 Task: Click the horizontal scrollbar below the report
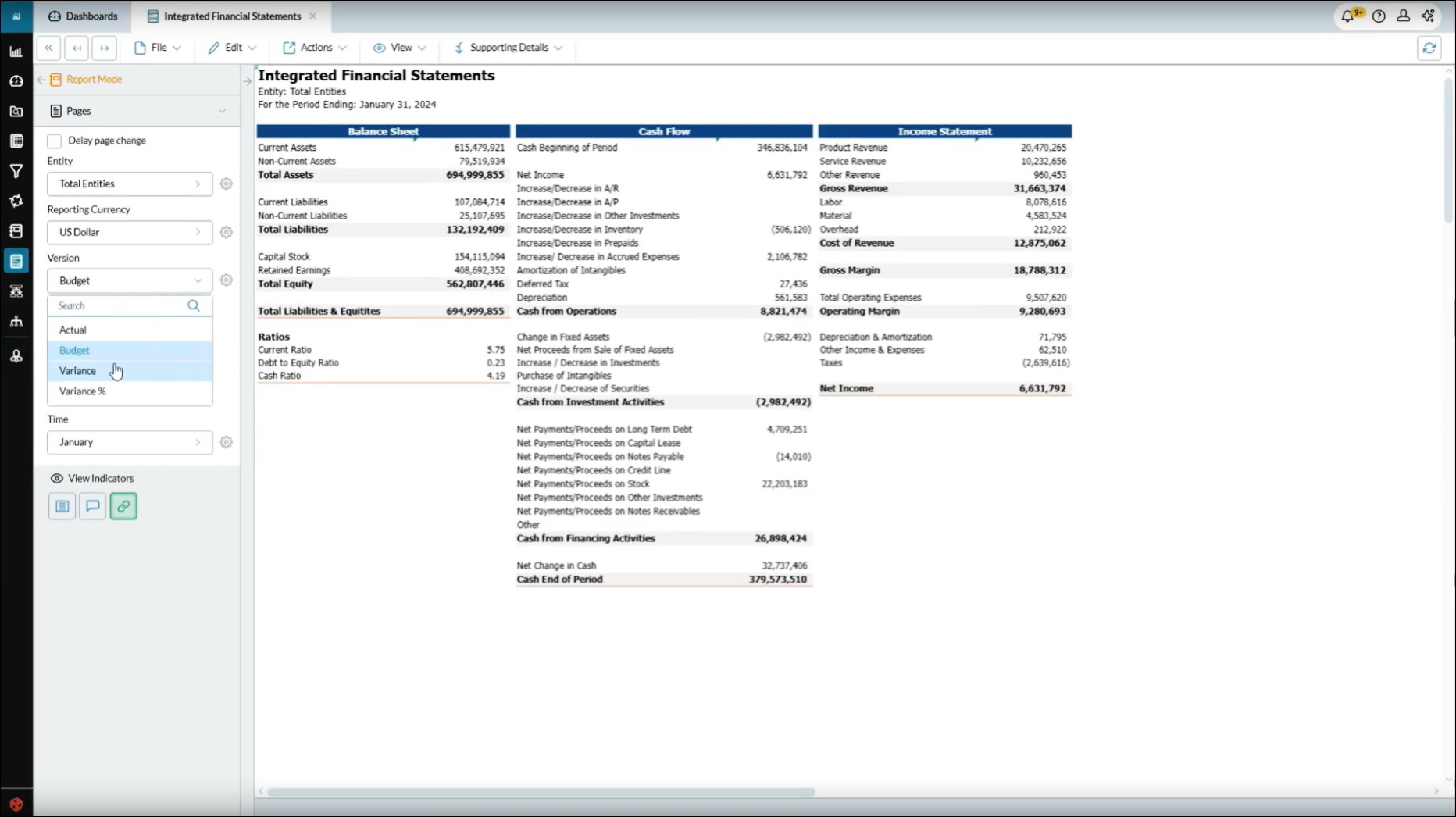coord(541,792)
